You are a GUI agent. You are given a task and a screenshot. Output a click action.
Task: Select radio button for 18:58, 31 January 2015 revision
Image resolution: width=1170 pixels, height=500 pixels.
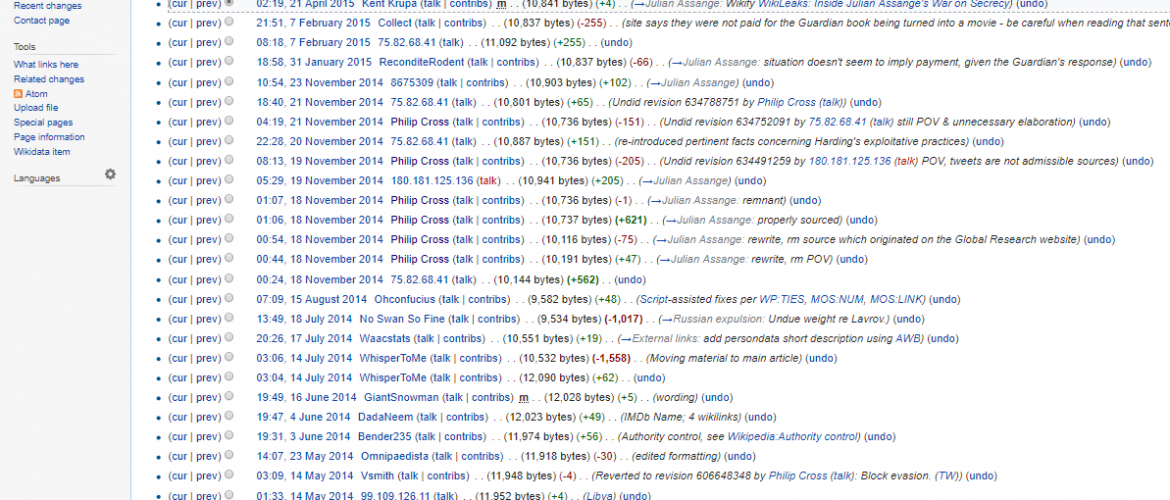pos(229,62)
